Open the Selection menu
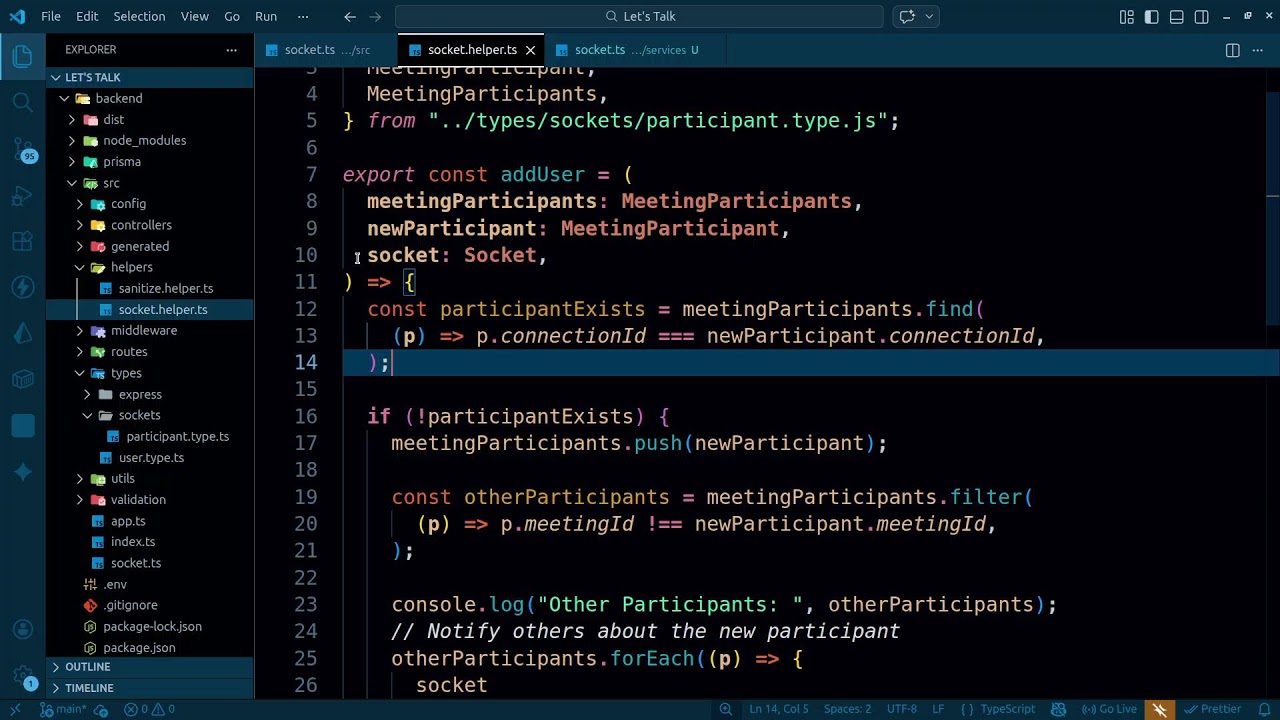The width and height of the screenshot is (1280, 720). 139,16
